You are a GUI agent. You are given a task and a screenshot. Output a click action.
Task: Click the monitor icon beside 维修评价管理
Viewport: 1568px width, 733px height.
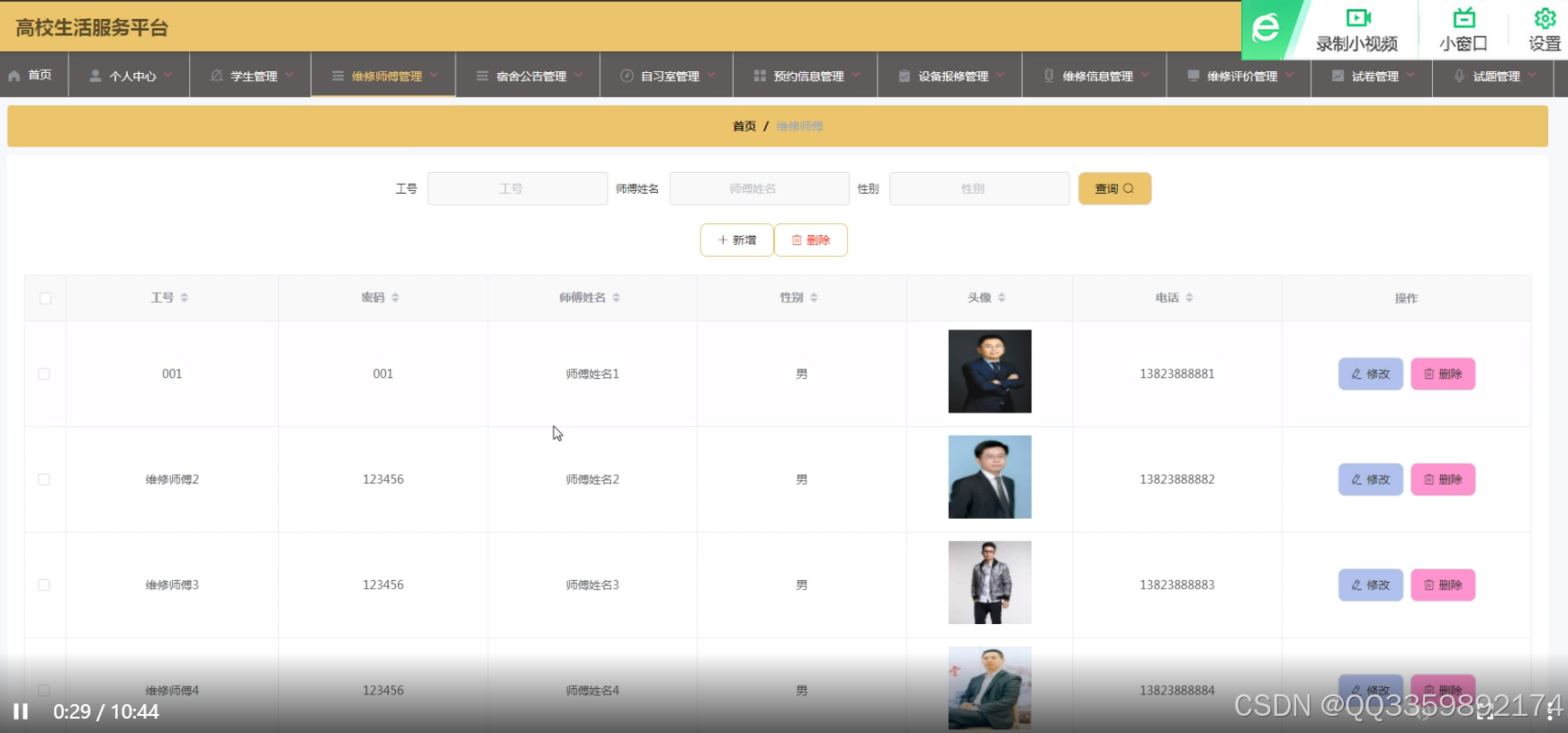[1194, 76]
